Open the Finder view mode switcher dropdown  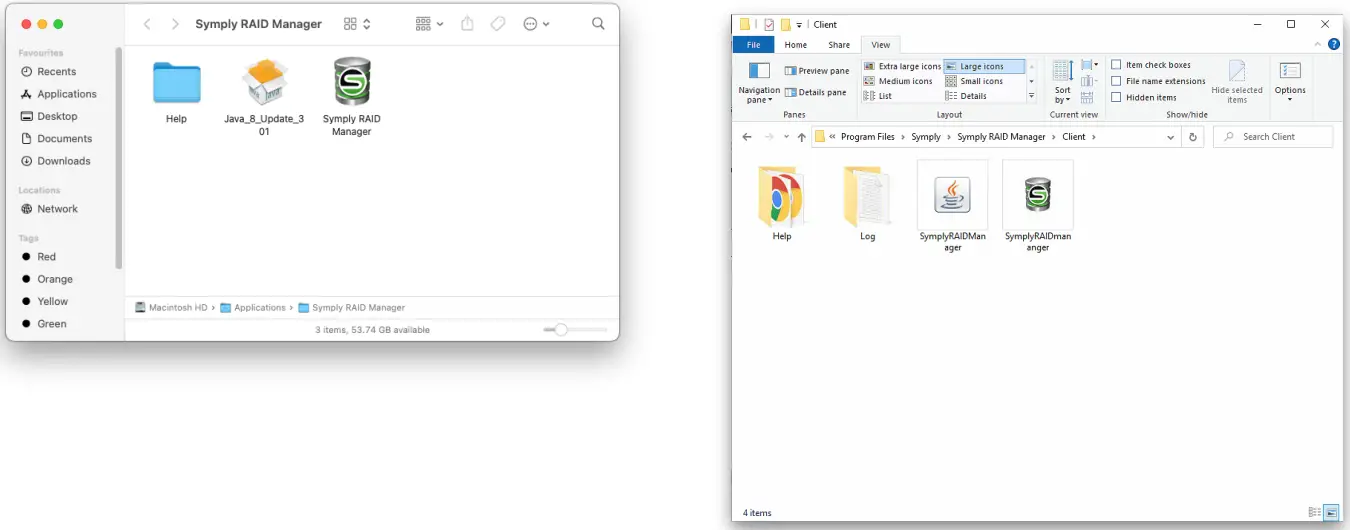[x=357, y=24]
